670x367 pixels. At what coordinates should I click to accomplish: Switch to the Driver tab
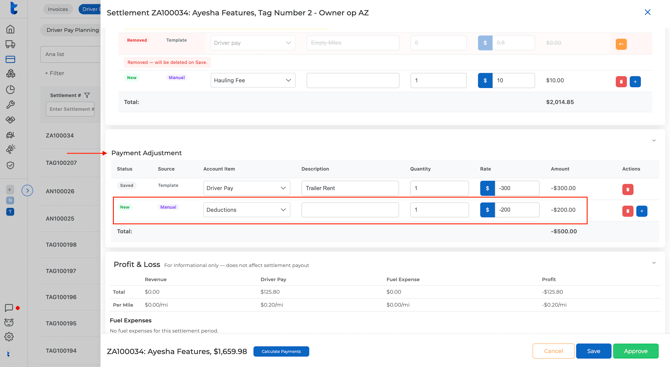pyautogui.click(x=89, y=9)
